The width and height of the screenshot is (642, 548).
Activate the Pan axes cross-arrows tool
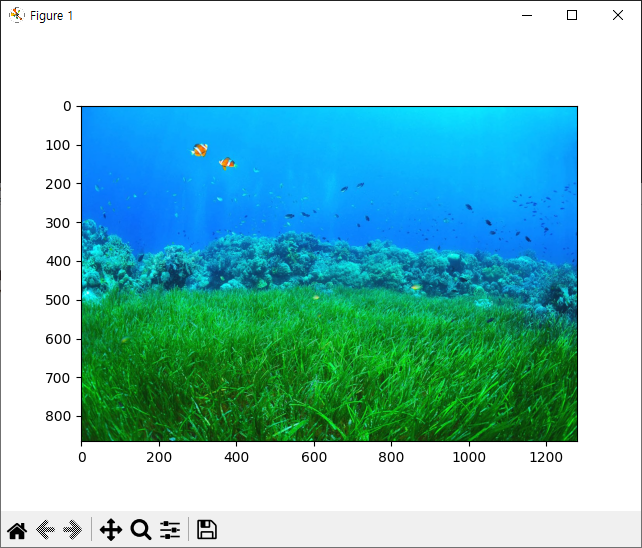[111, 530]
